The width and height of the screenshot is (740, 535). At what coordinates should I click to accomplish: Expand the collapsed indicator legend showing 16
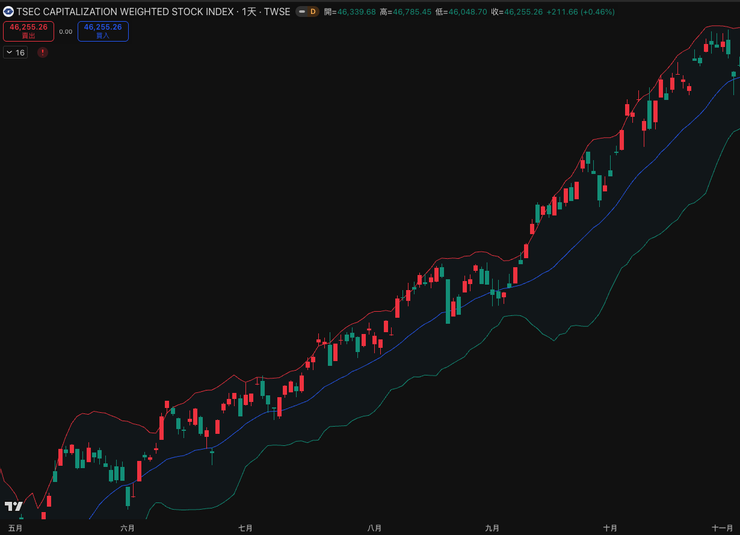click(15, 52)
